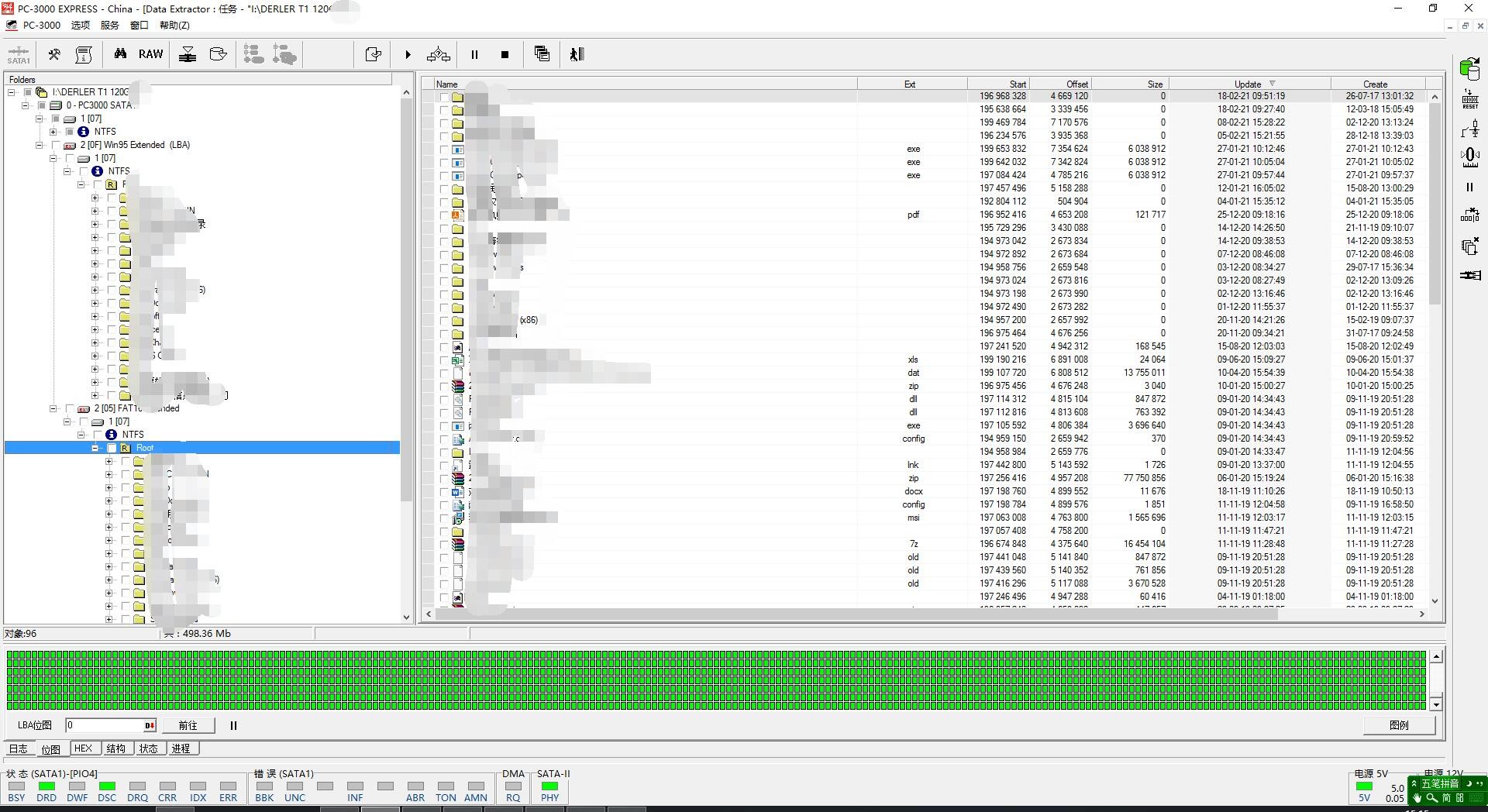The width and height of the screenshot is (1488, 812).
Task: Expand the first NTFS node under 1 [07]
Action: pyautogui.click(x=53, y=132)
